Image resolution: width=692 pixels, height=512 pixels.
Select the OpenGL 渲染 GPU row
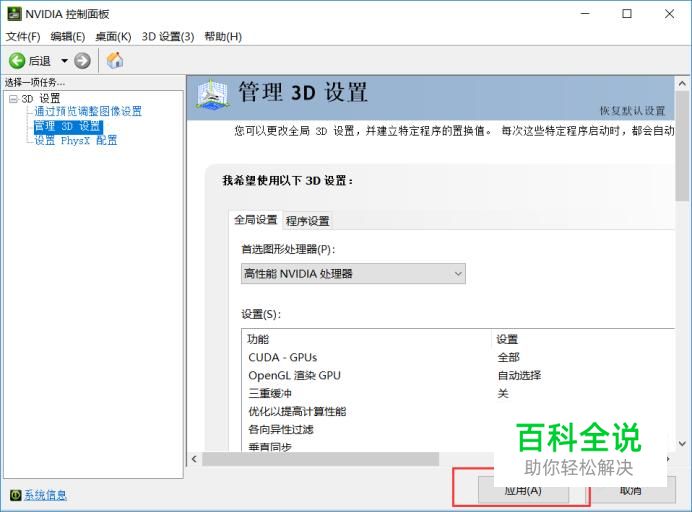(x=458, y=375)
